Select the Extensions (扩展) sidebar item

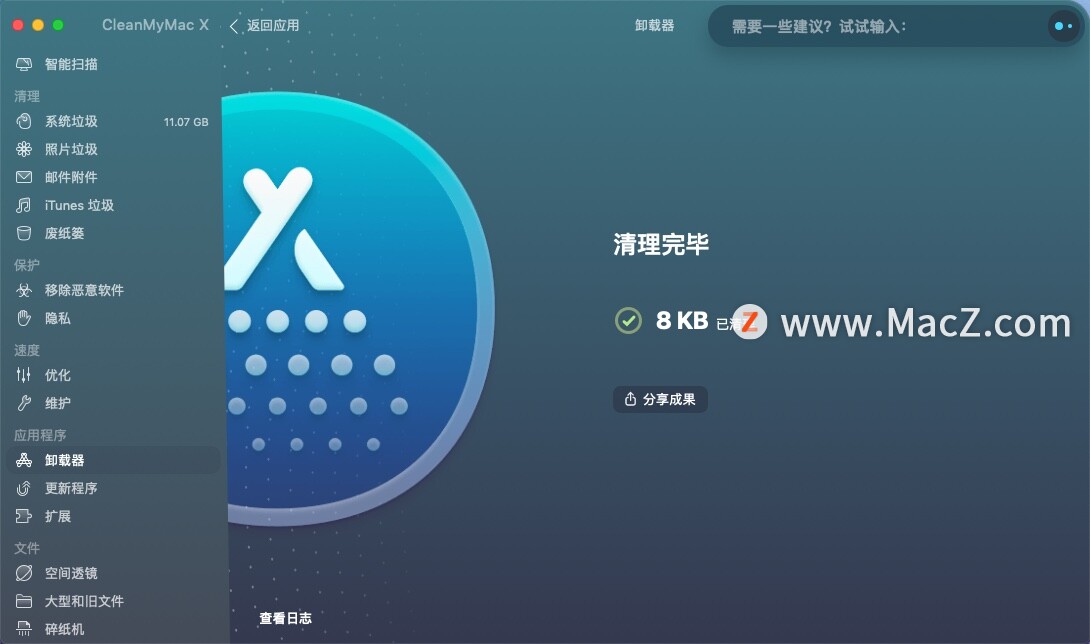click(113, 516)
